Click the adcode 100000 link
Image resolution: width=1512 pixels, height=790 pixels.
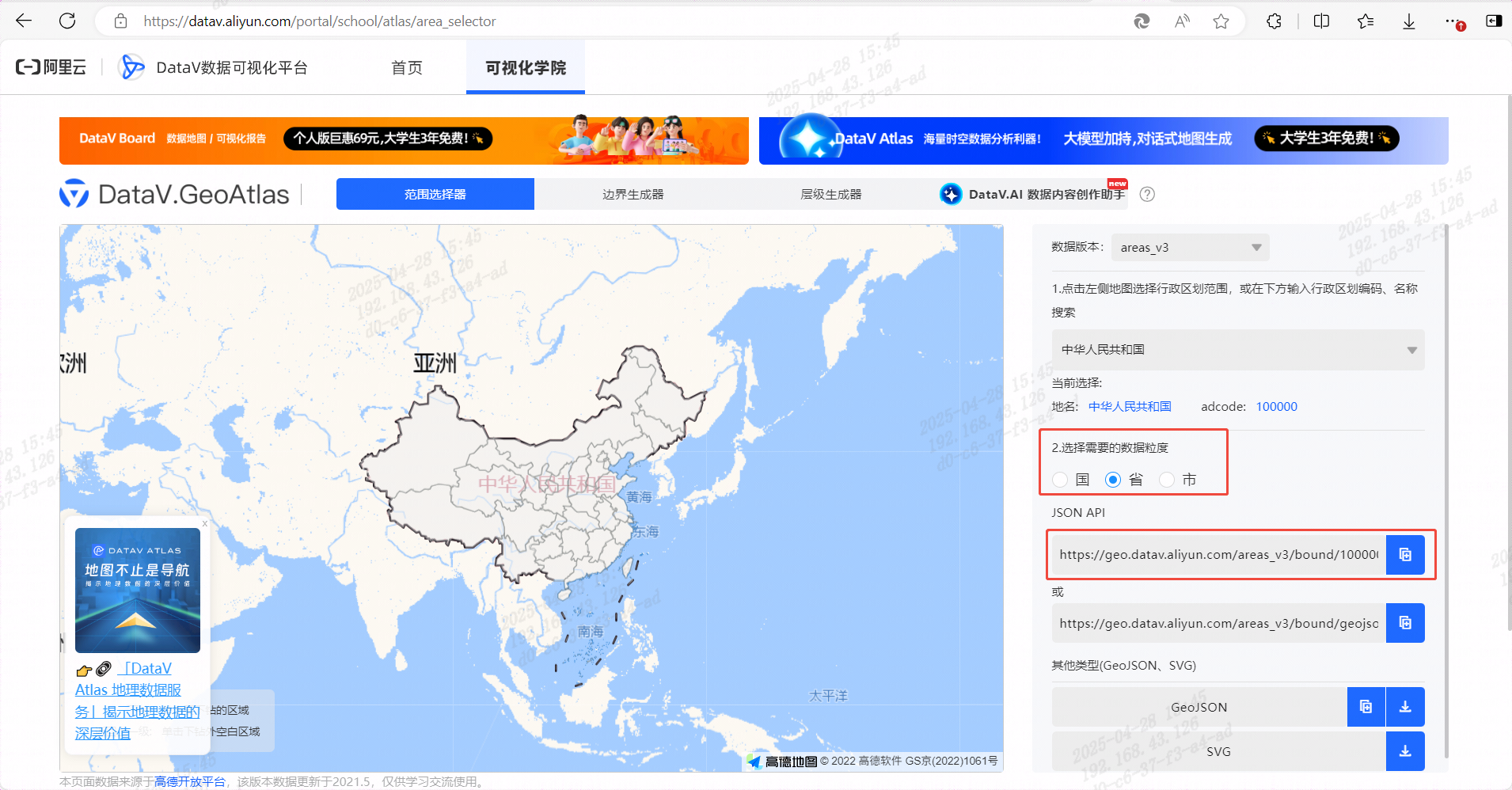tap(1275, 406)
